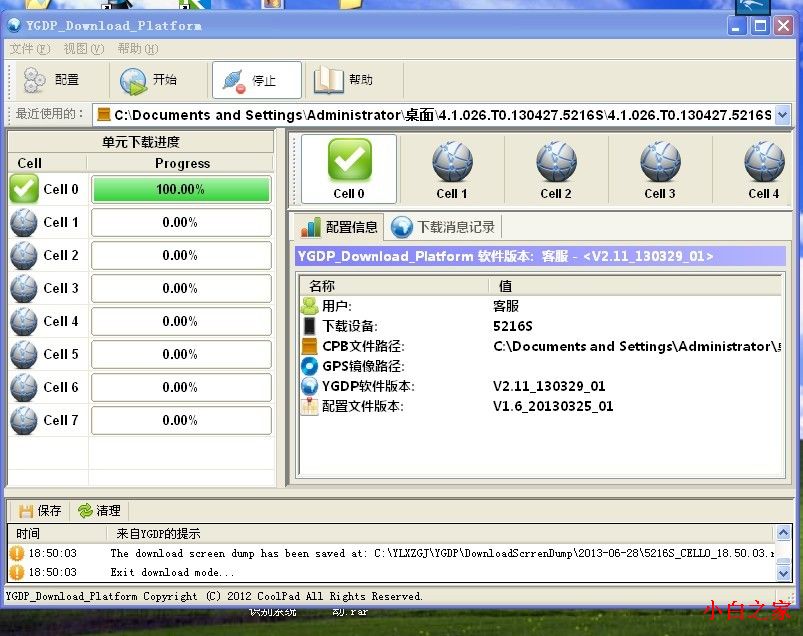
Task: Expand the recently used path dropdown
Action: pos(783,115)
